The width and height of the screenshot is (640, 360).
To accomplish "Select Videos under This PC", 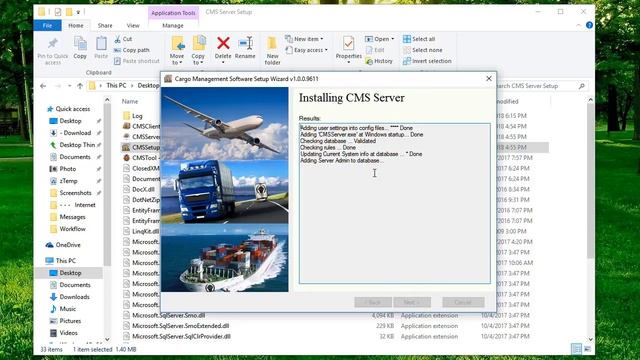I will coord(69,333).
